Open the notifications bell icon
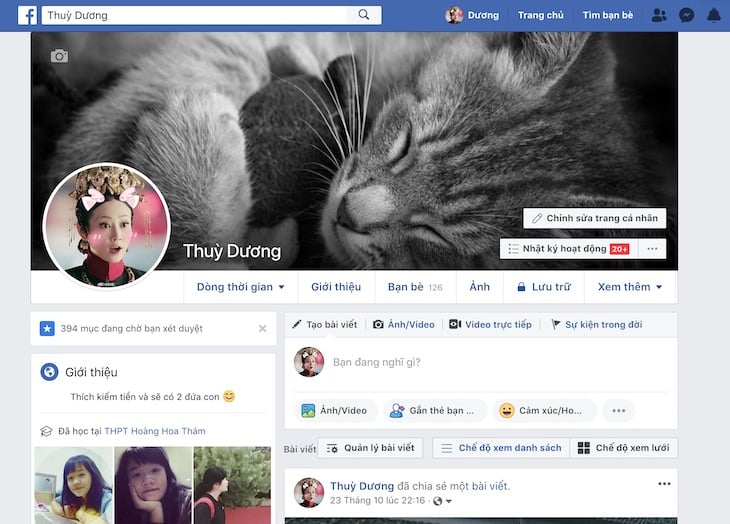This screenshot has height=524, width=730. tap(714, 15)
